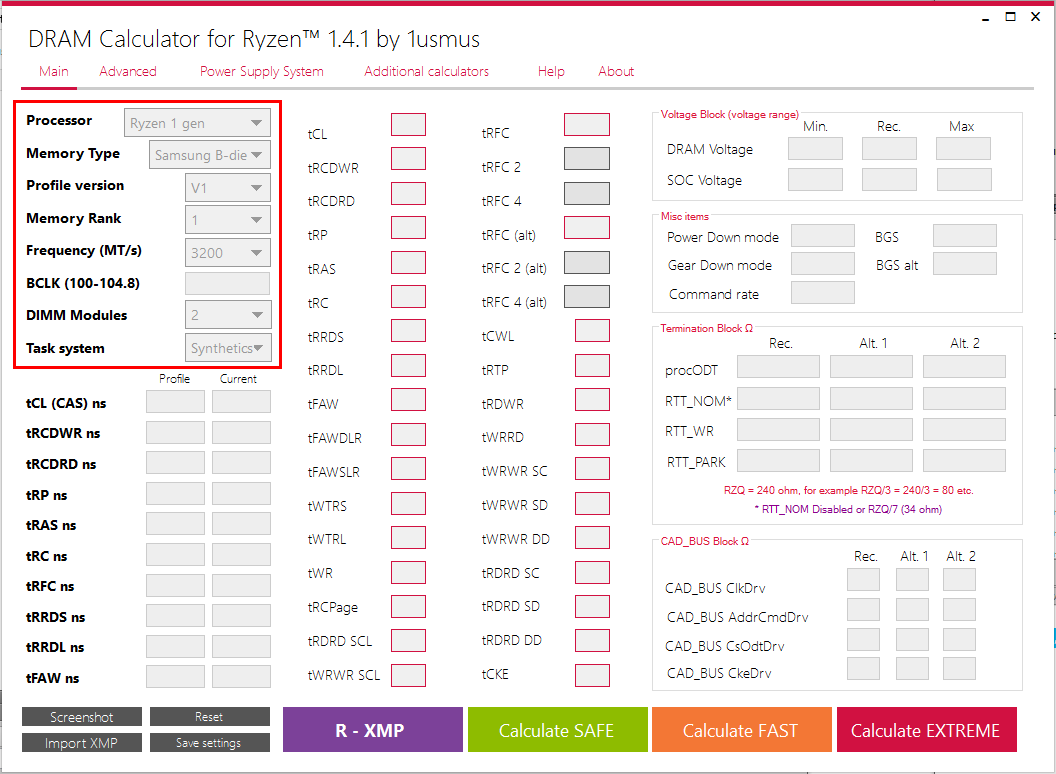The width and height of the screenshot is (1056, 774).
Task: Click RTT_NOM* Alt. 1 field
Action: click(x=871, y=398)
